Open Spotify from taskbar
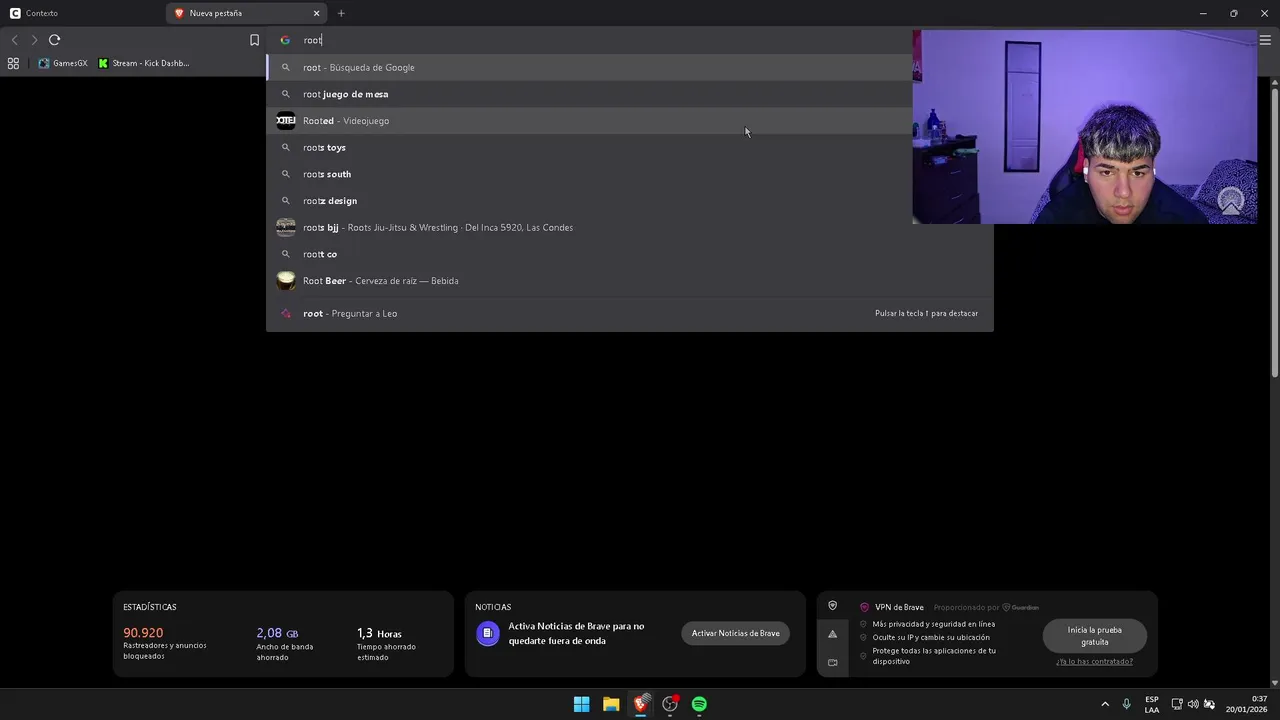 (699, 704)
